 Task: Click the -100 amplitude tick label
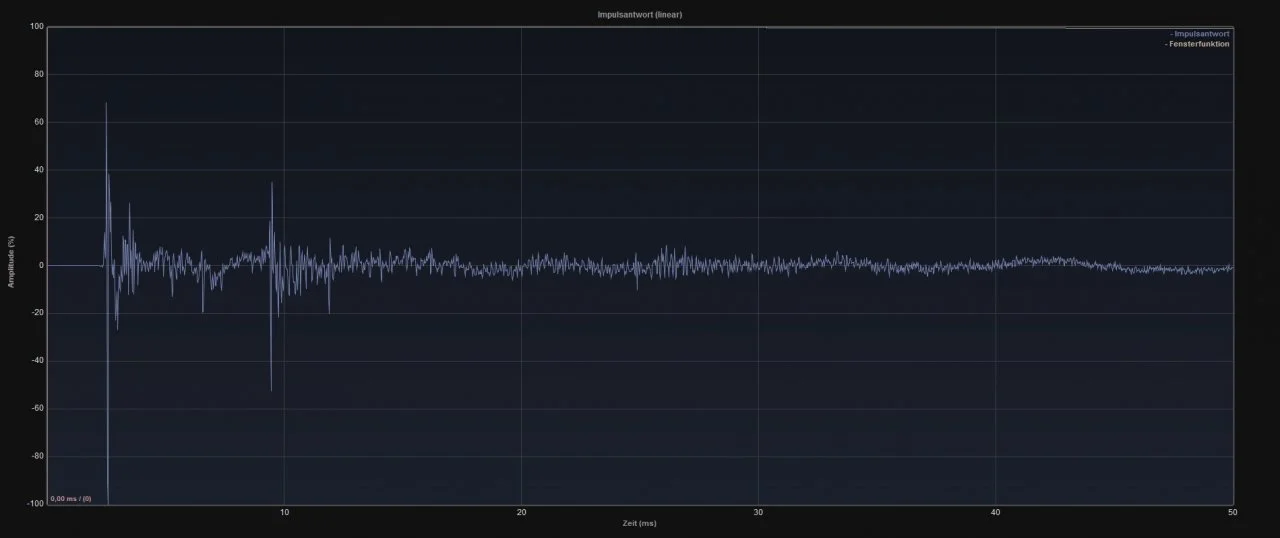click(x=35, y=504)
